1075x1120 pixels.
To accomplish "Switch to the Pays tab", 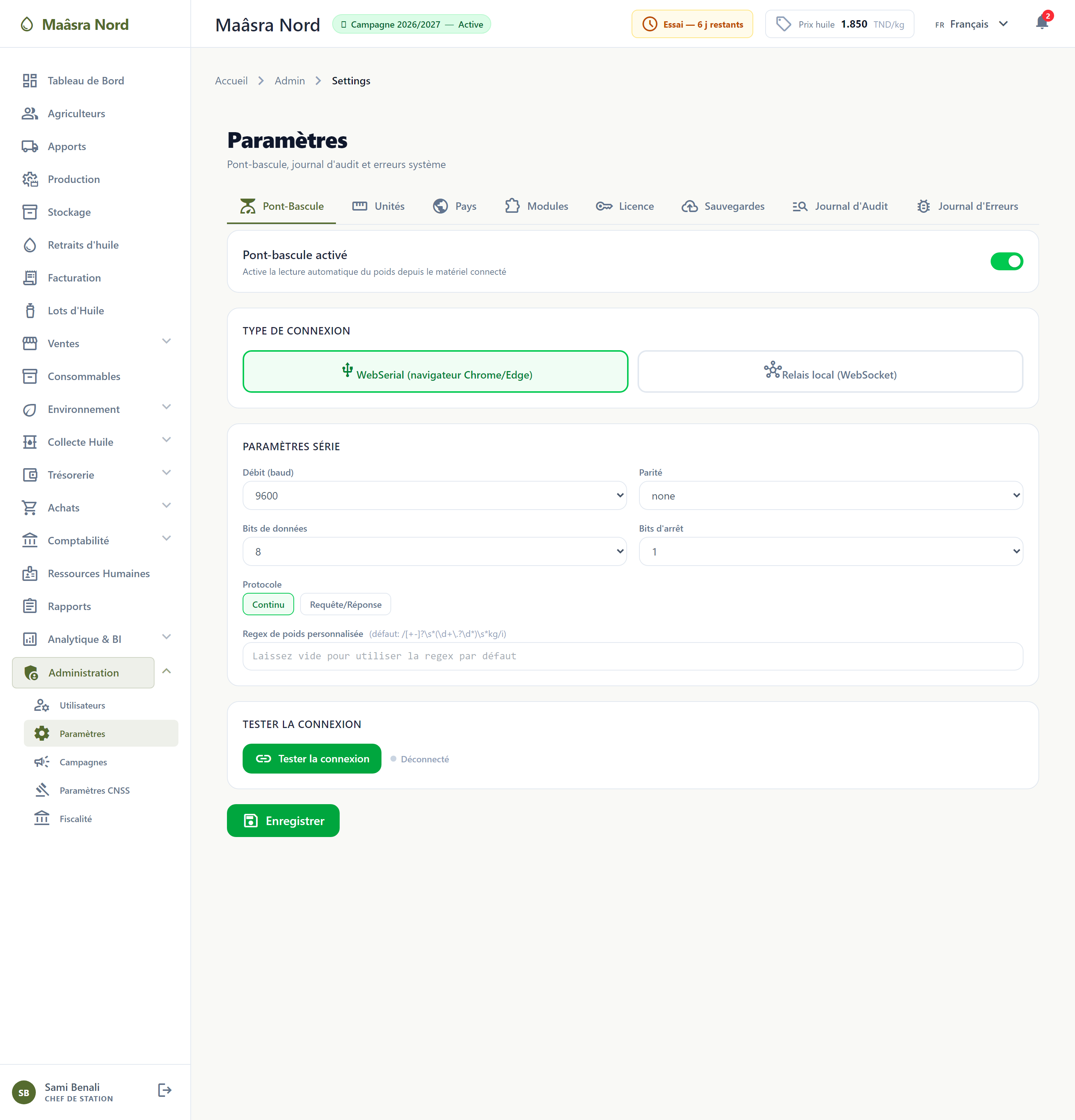I will click(x=455, y=206).
